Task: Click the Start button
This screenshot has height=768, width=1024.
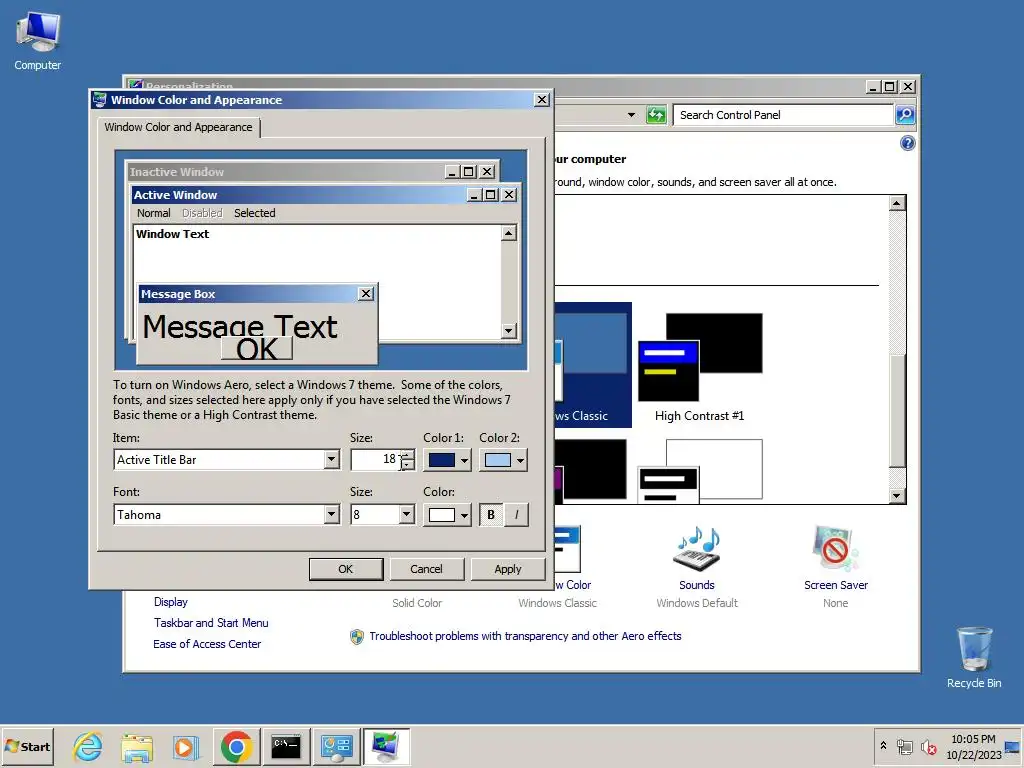Action: (x=27, y=746)
